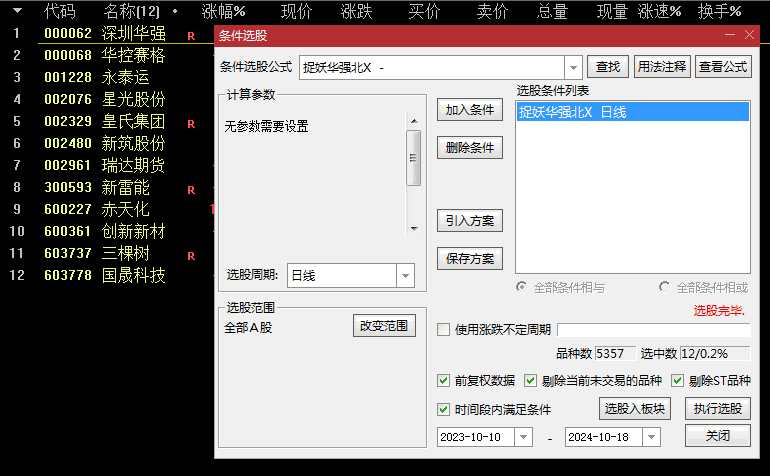
Task: Click the end date field 2024-10-18
Action: point(604,437)
